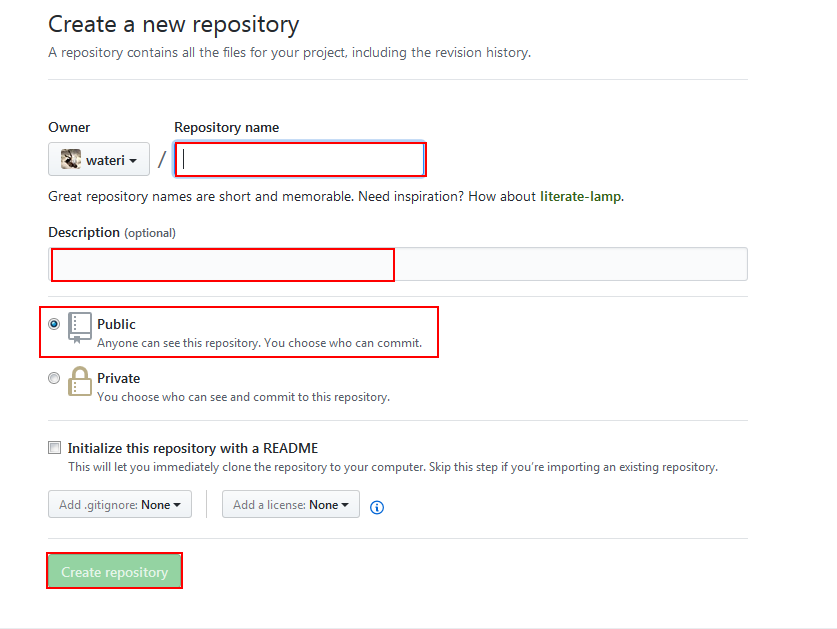Click the wateri avatar image

[x=70, y=159]
